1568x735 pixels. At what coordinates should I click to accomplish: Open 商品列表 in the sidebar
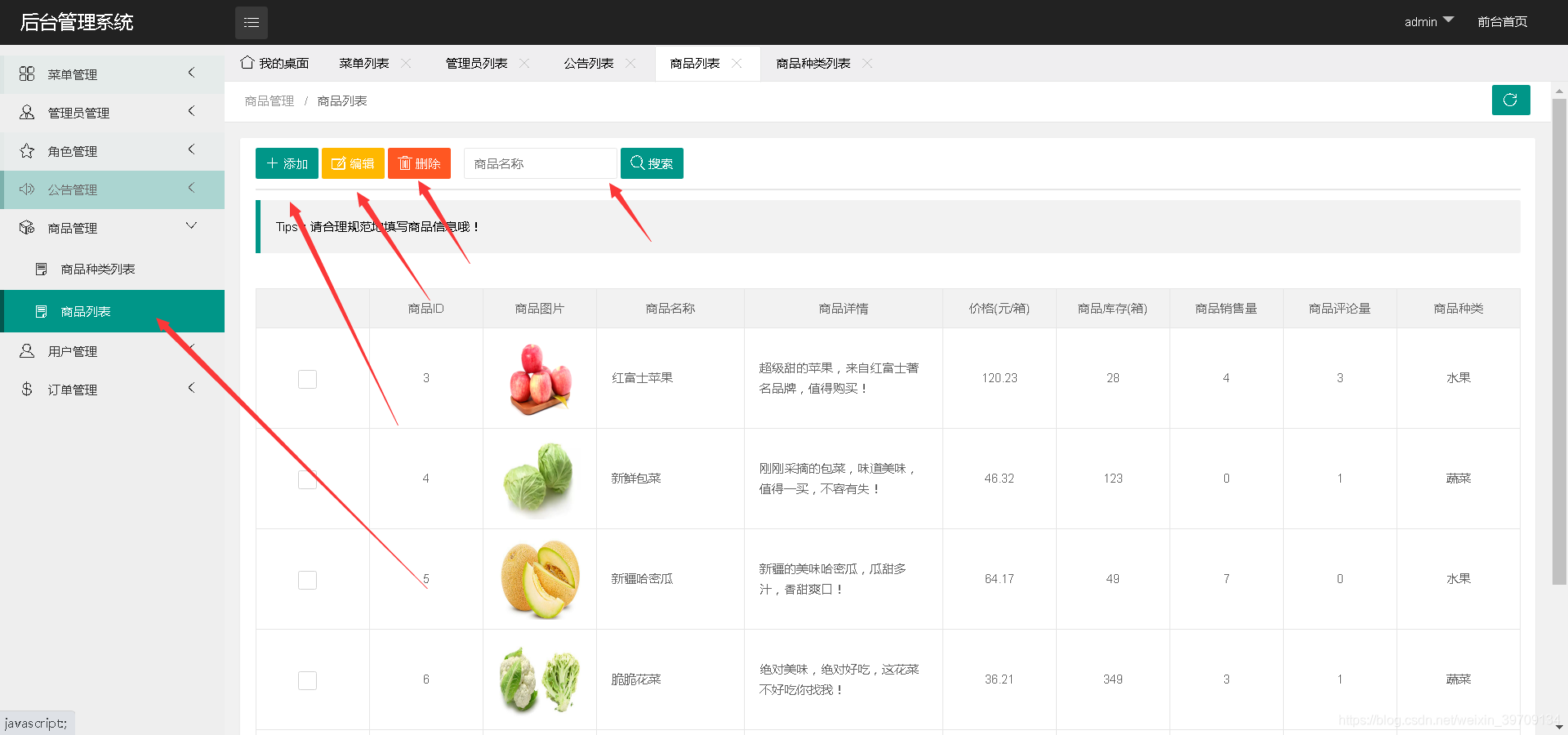pyautogui.click(x=113, y=311)
